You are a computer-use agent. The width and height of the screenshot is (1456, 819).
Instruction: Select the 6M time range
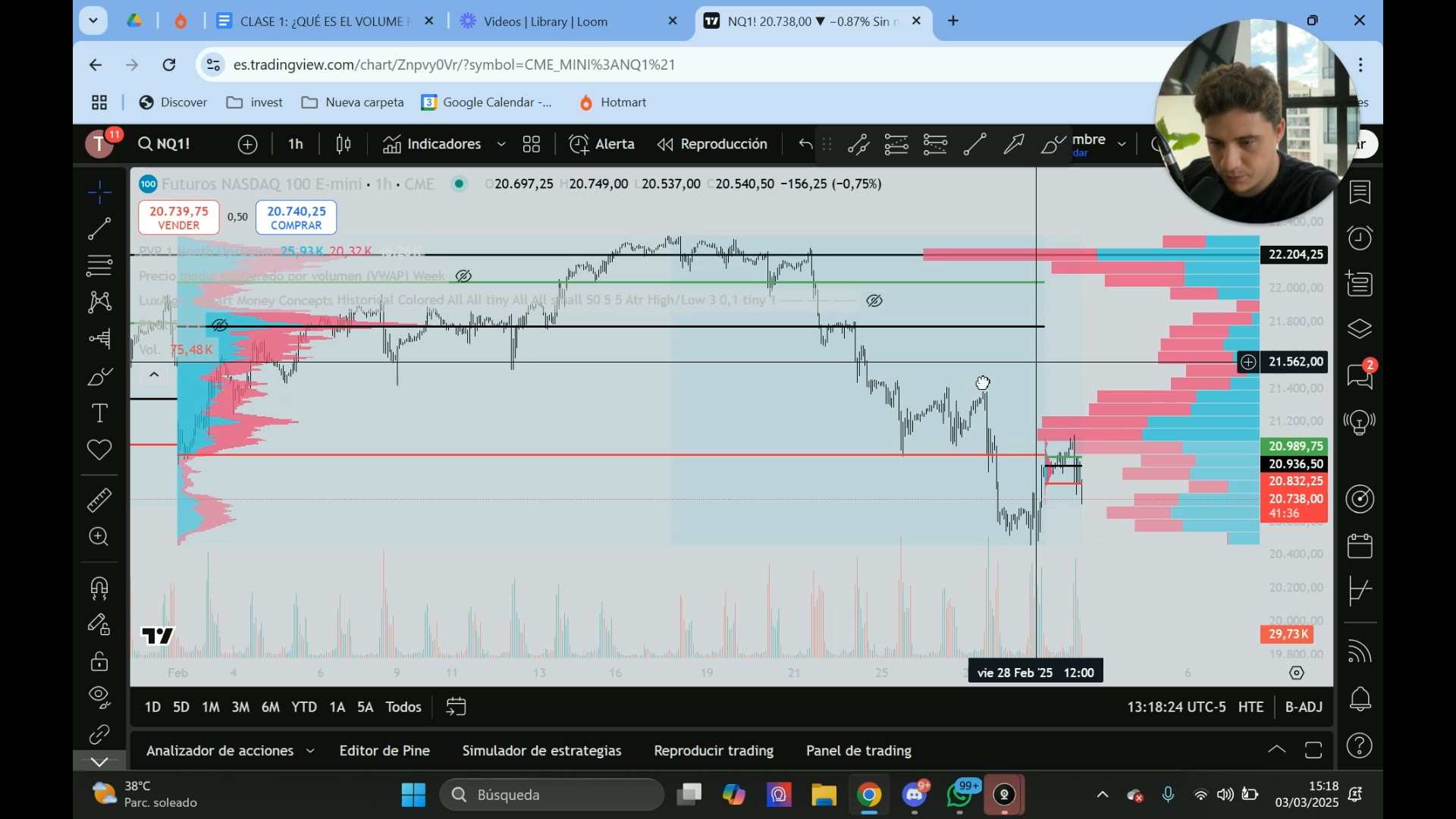[271, 708]
